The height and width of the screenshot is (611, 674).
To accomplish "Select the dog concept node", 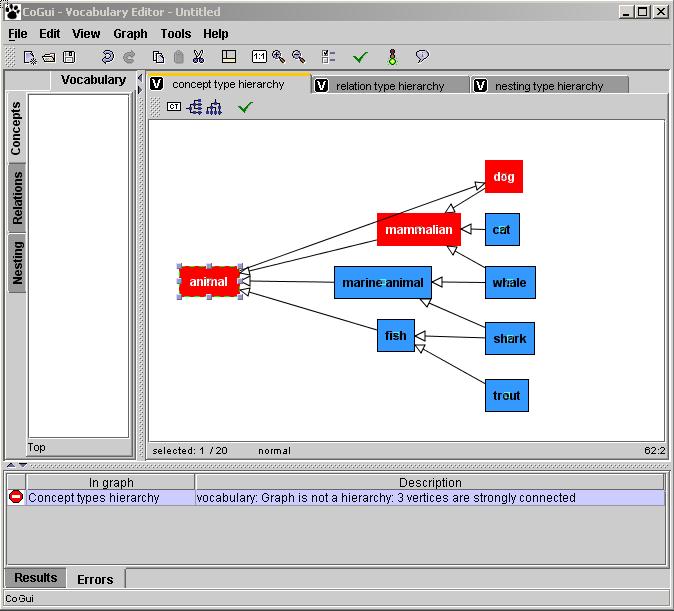I will 504,176.
